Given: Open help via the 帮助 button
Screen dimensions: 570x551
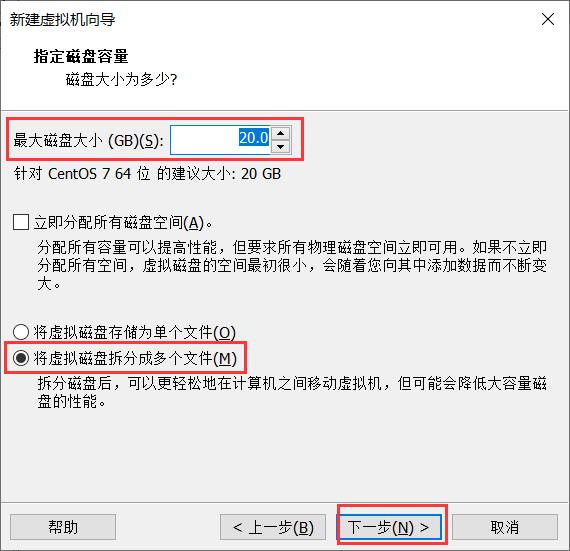Looking at the screenshot, I should click(63, 527).
